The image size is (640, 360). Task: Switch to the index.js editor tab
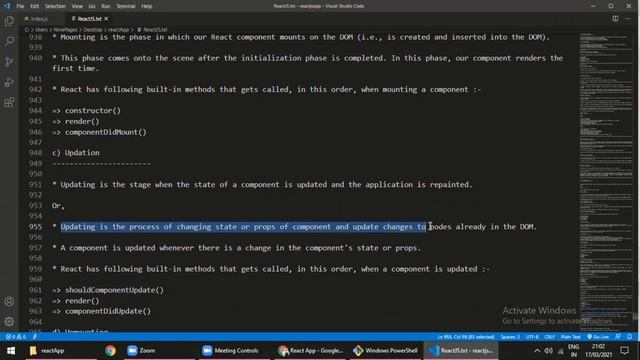40,19
